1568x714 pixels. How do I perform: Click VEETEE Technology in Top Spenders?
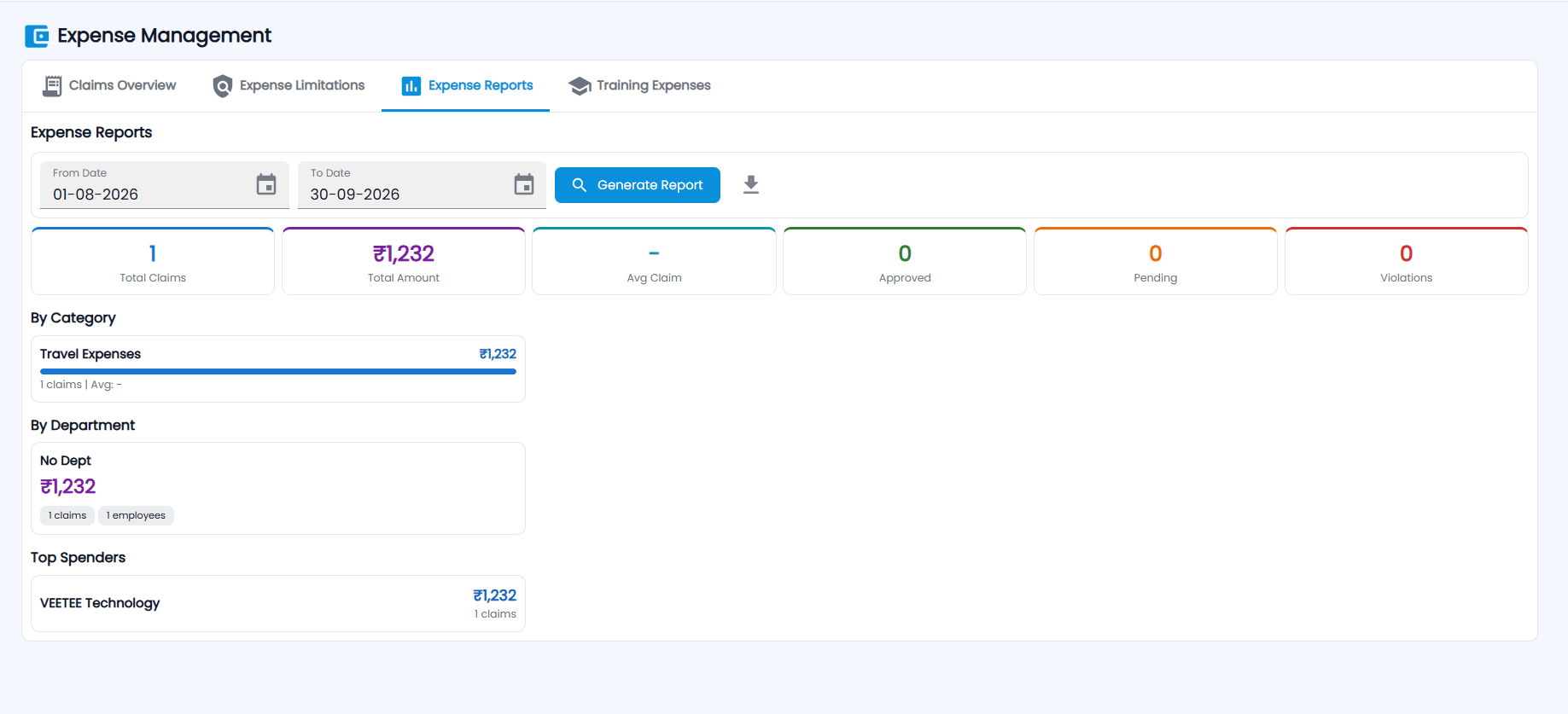click(100, 603)
